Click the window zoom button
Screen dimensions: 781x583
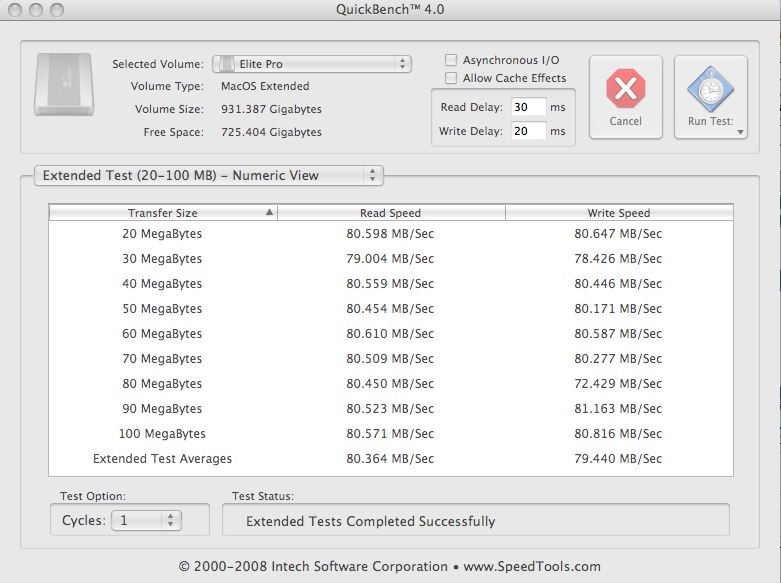[57, 9]
